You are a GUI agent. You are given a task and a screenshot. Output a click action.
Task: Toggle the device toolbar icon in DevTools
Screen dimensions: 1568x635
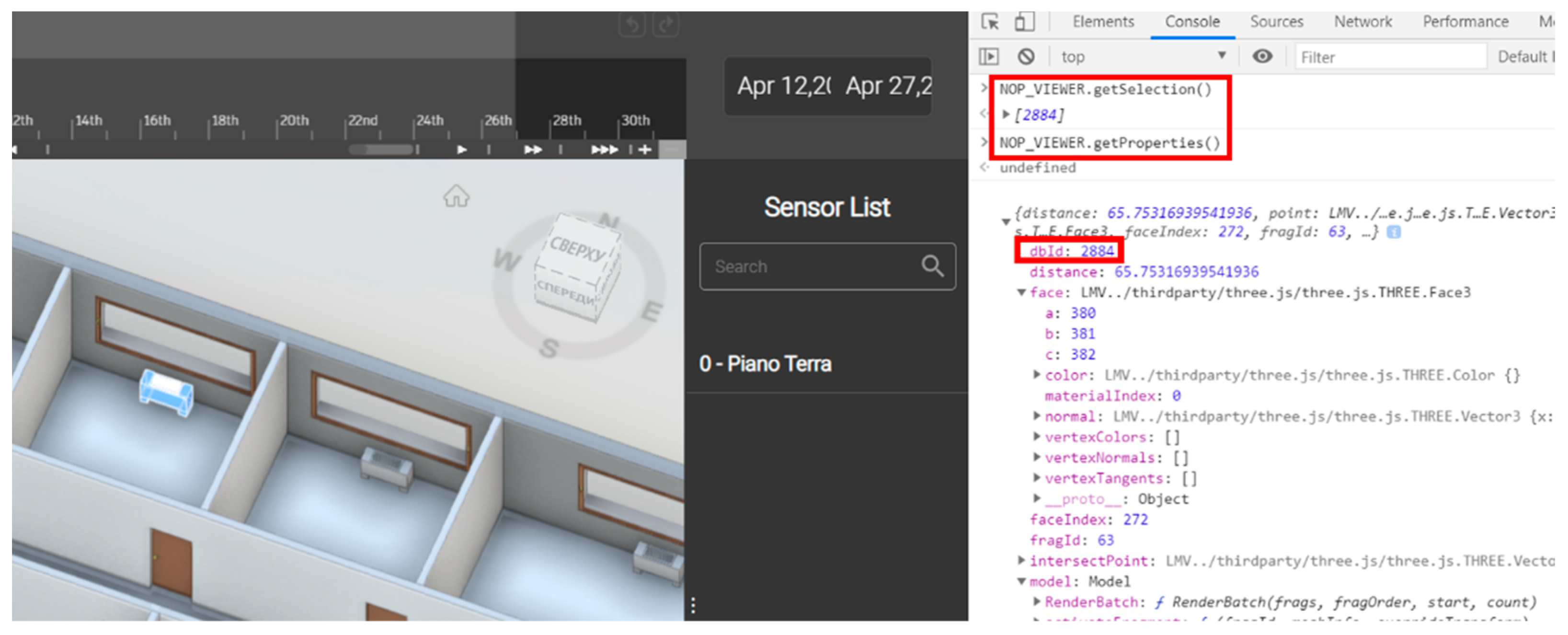point(1025,21)
